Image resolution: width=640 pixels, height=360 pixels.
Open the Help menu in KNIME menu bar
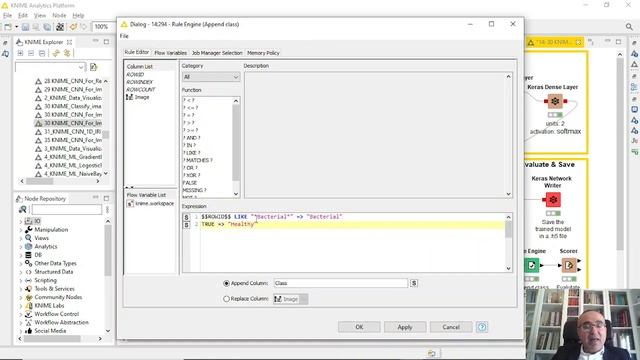click(78, 16)
